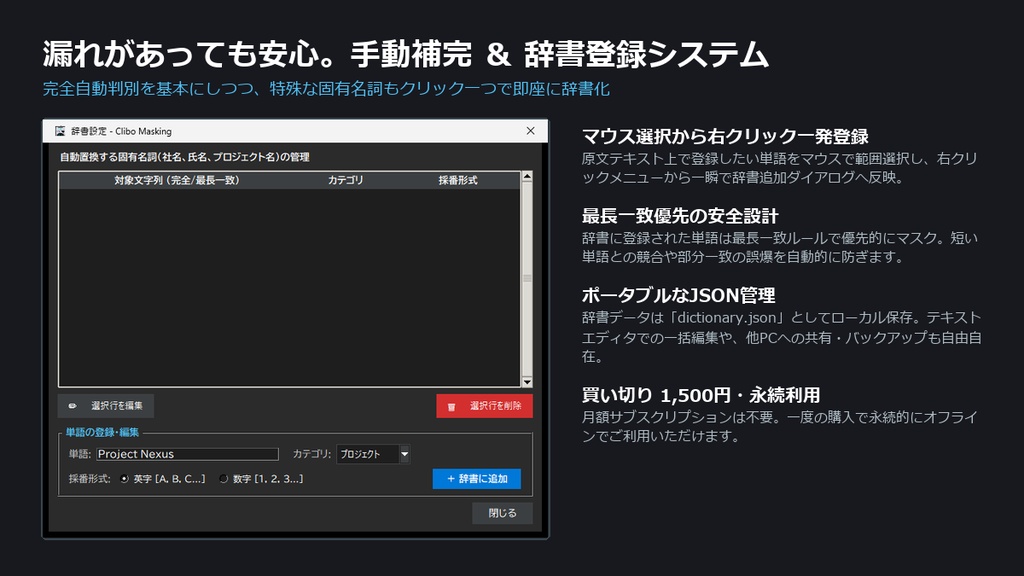Click the 対象文字列 column header
Viewport: 1024px width, 576px height.
[177, 180]
